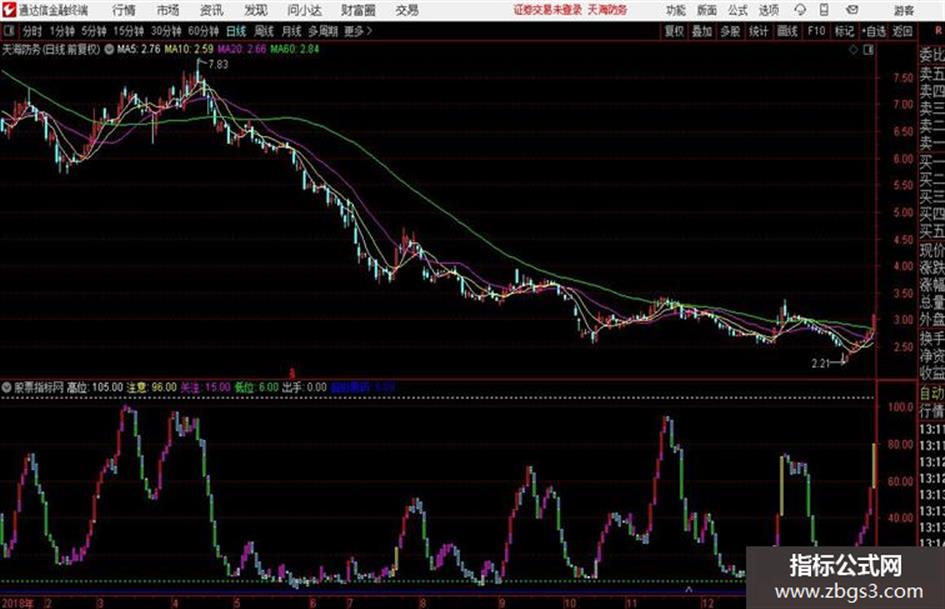The image size is (945, 609).
Task: Toggle the left panel icon beside 分时
Action: coord(8,31)
